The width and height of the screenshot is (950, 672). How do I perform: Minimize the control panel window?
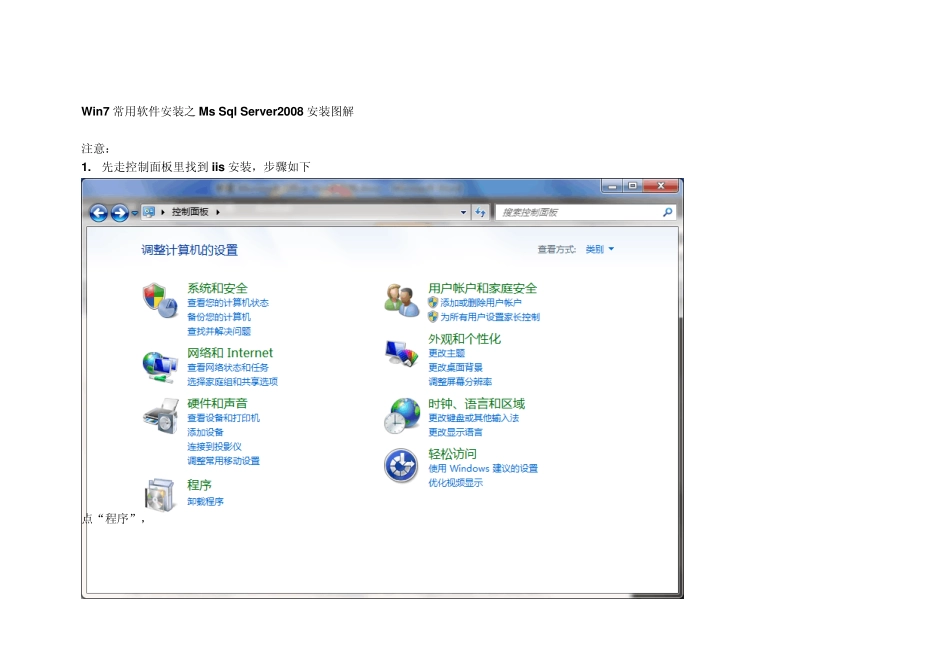[x=612, y=186]
